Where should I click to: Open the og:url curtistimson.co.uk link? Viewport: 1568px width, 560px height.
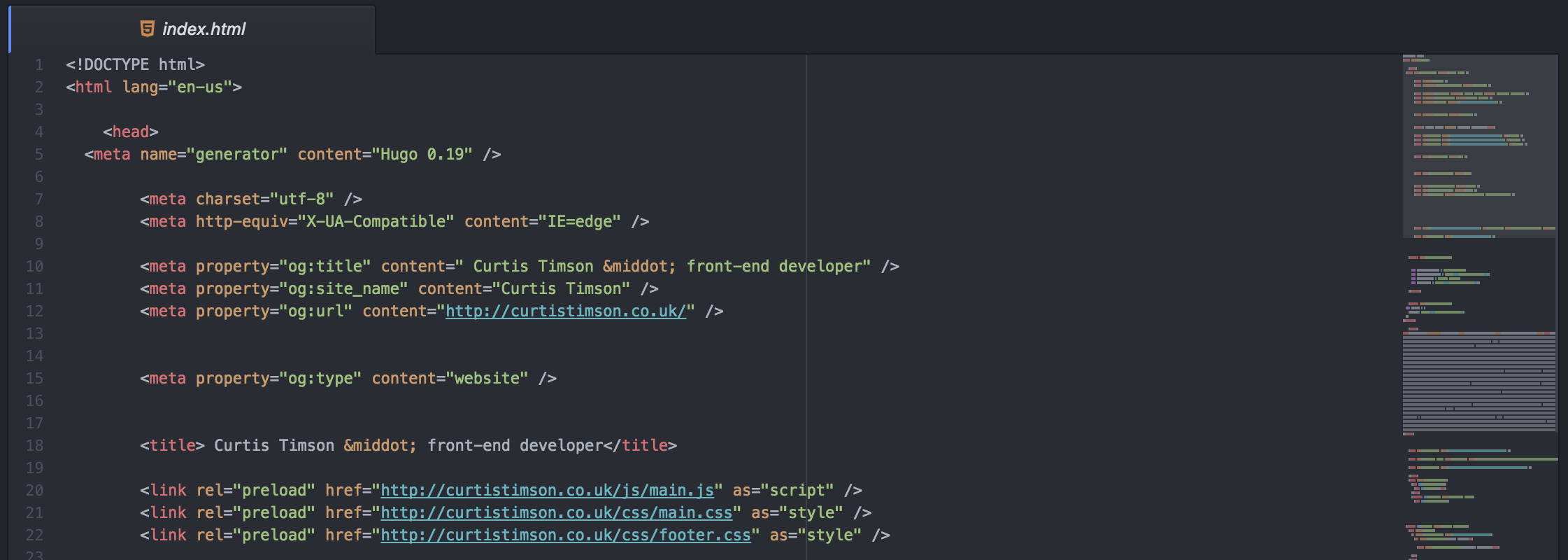pyautogui.click(x=566, y=311)
